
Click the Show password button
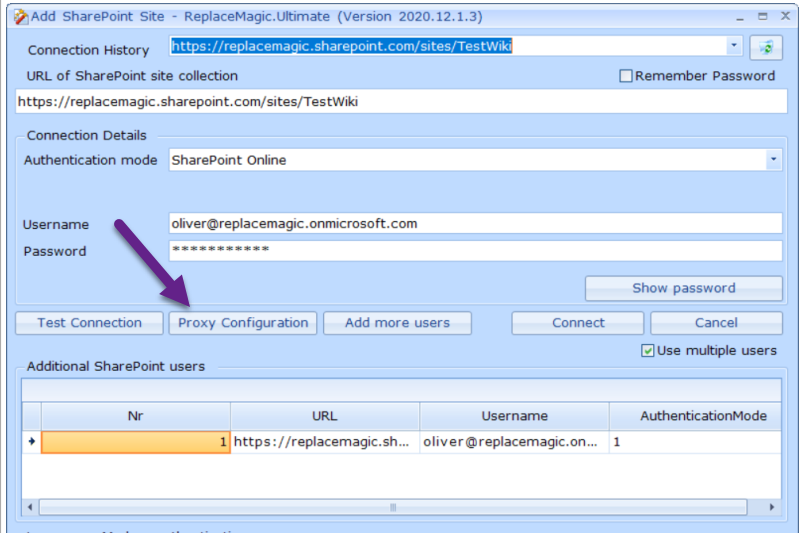point(684,288)
